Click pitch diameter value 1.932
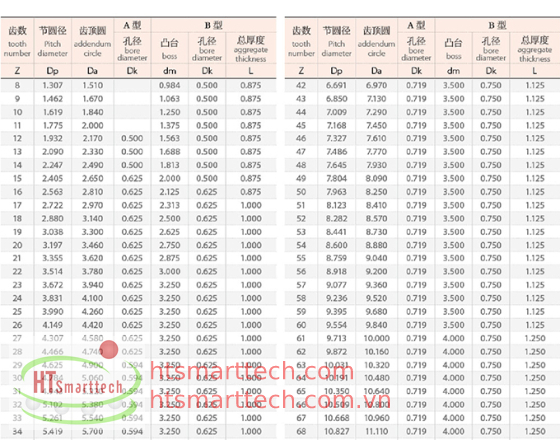Viewport: 560px width, 440px height. 52,139
